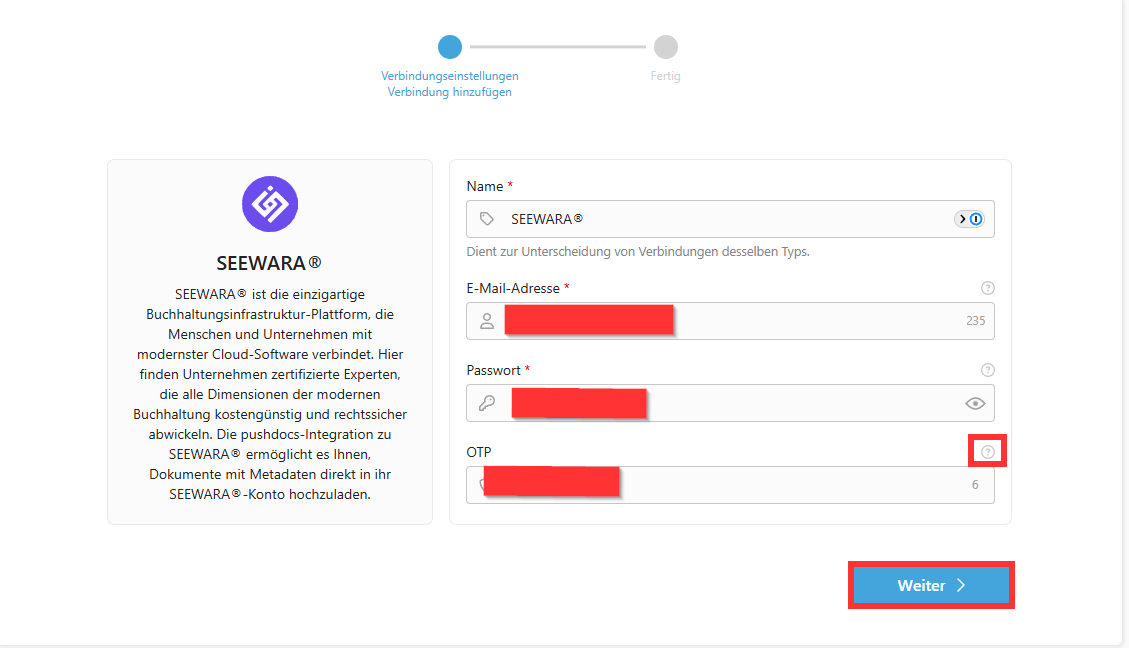This screenshot has height=648, width=1129.
Task: Select the Verbindungseinstellungen step circle
Action: (x=450, y=47)
